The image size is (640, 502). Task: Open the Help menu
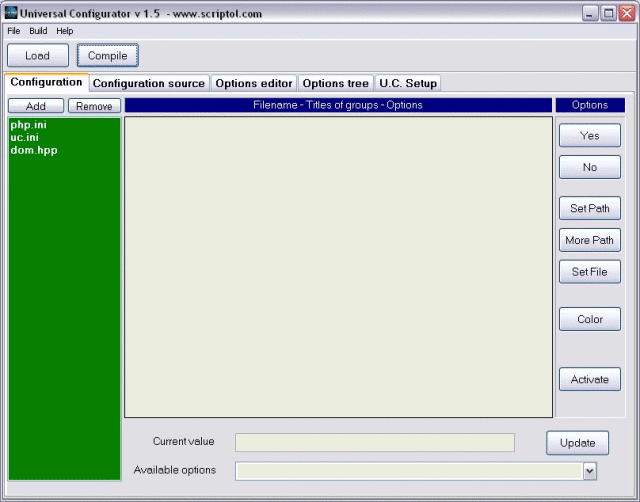point(64,31)
